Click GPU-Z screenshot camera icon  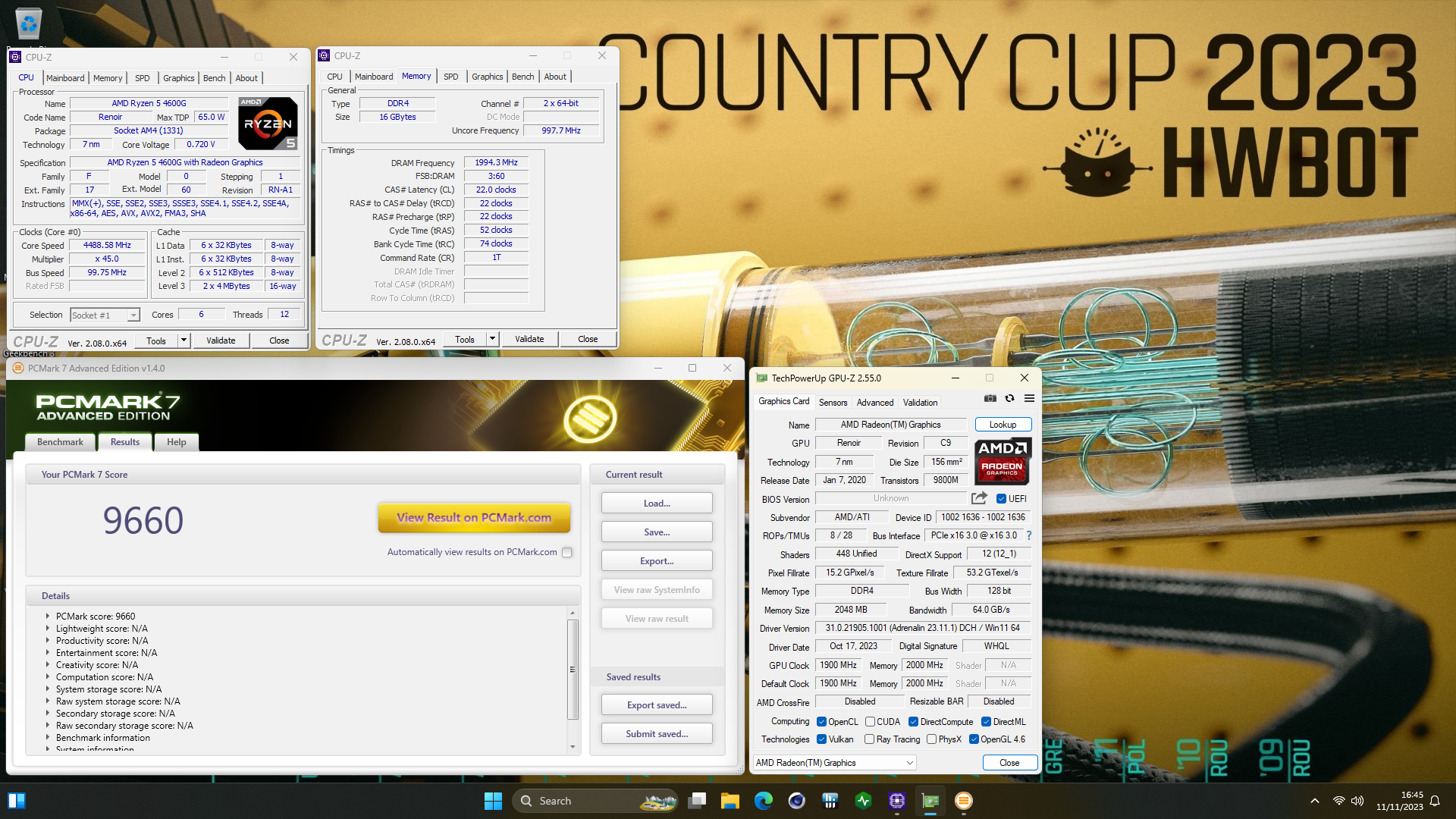(x=990, y=398)
